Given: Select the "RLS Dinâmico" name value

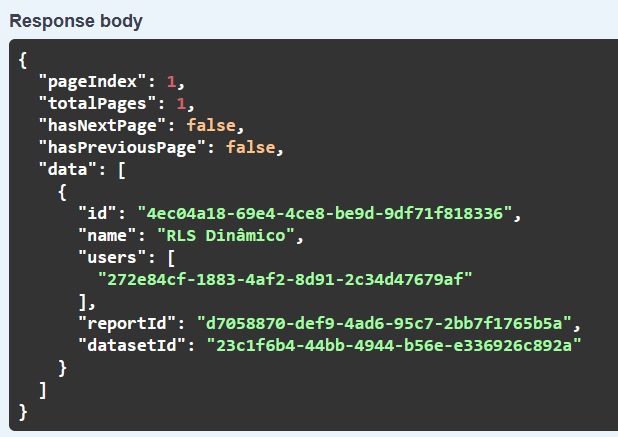Looking at the screenshot, I should [x=226, y=235].
